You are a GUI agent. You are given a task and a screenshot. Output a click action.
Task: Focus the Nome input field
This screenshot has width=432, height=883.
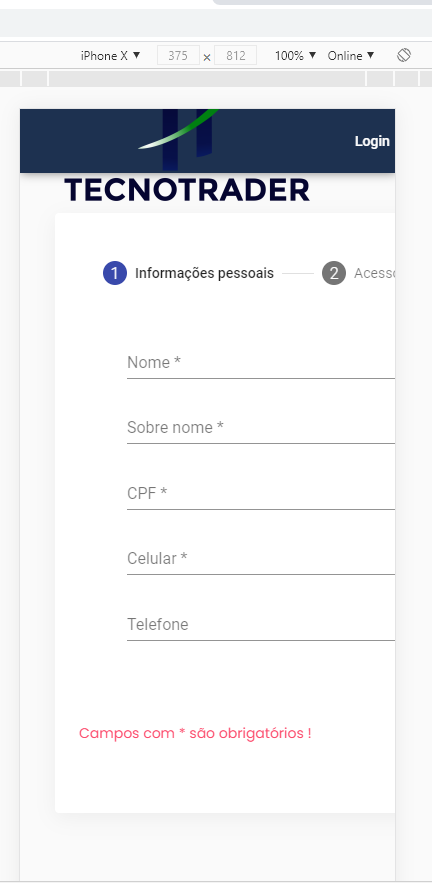[x=261, y=363]
